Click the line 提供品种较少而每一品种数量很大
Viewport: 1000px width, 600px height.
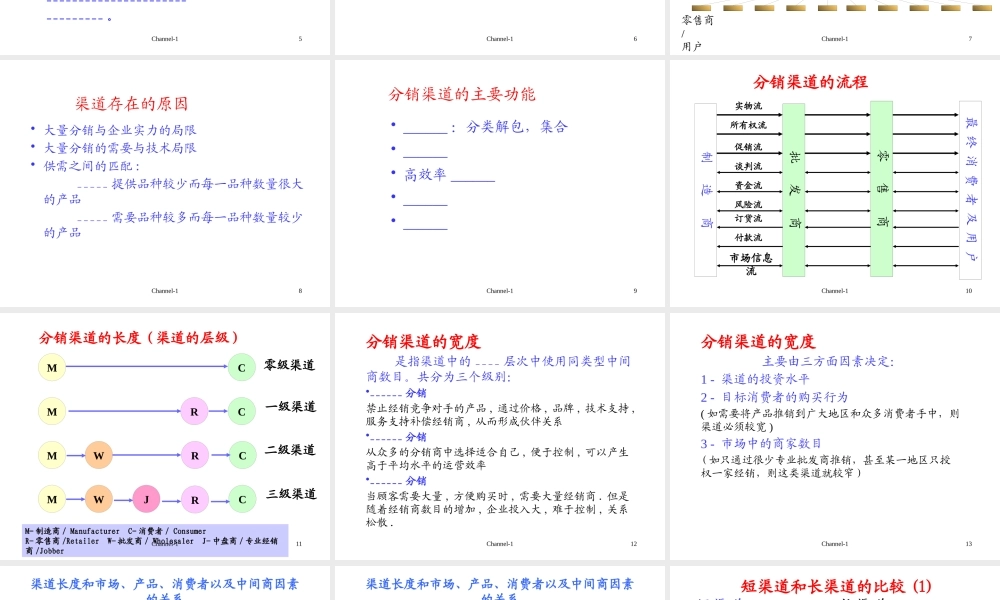tap(207, 184)
